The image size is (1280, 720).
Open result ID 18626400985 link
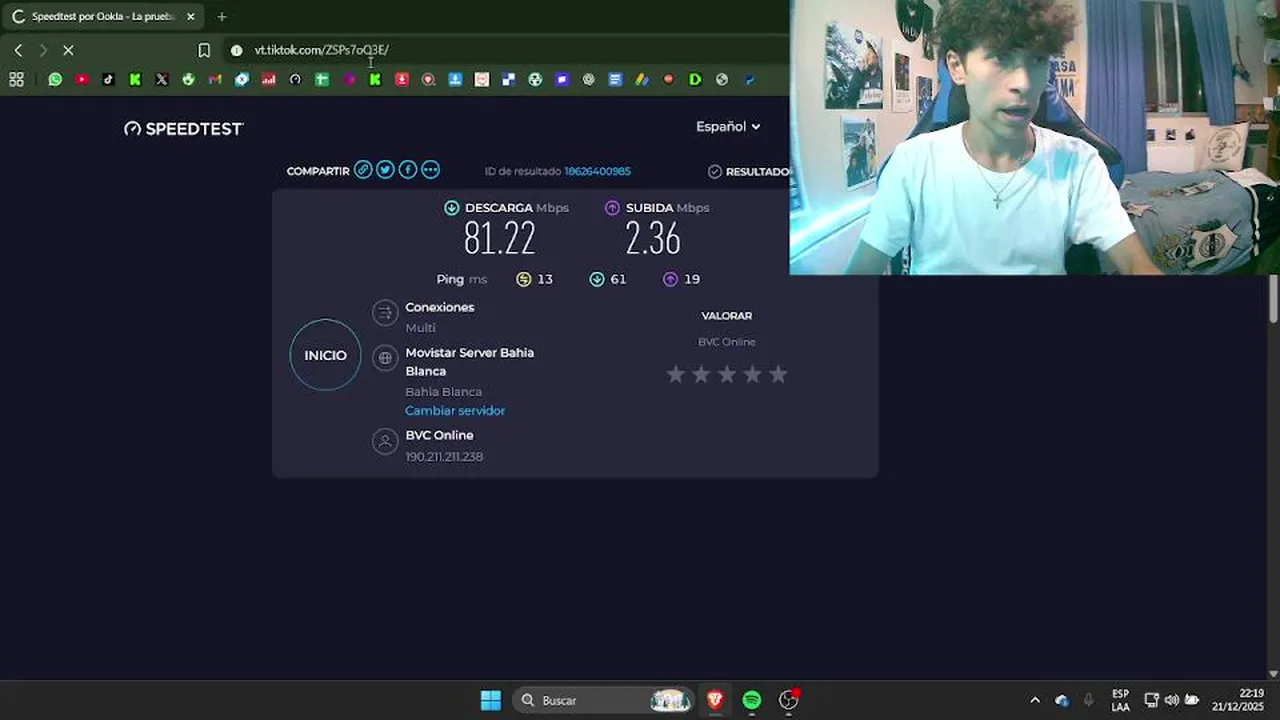tap(597, 171)
